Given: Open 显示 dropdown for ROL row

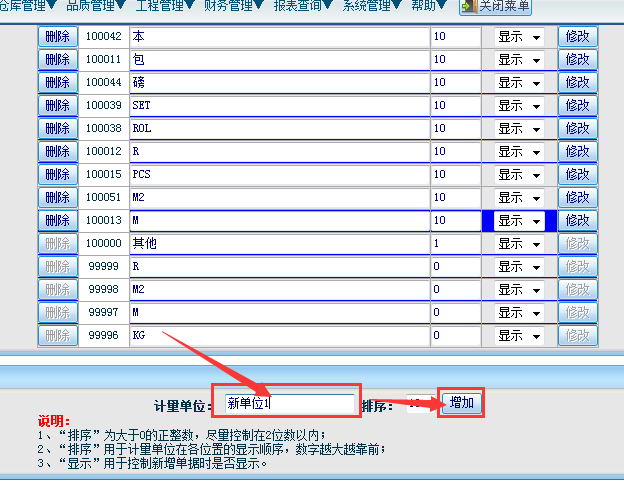Looking at the screenshot, I should click(x=519, y=129).
